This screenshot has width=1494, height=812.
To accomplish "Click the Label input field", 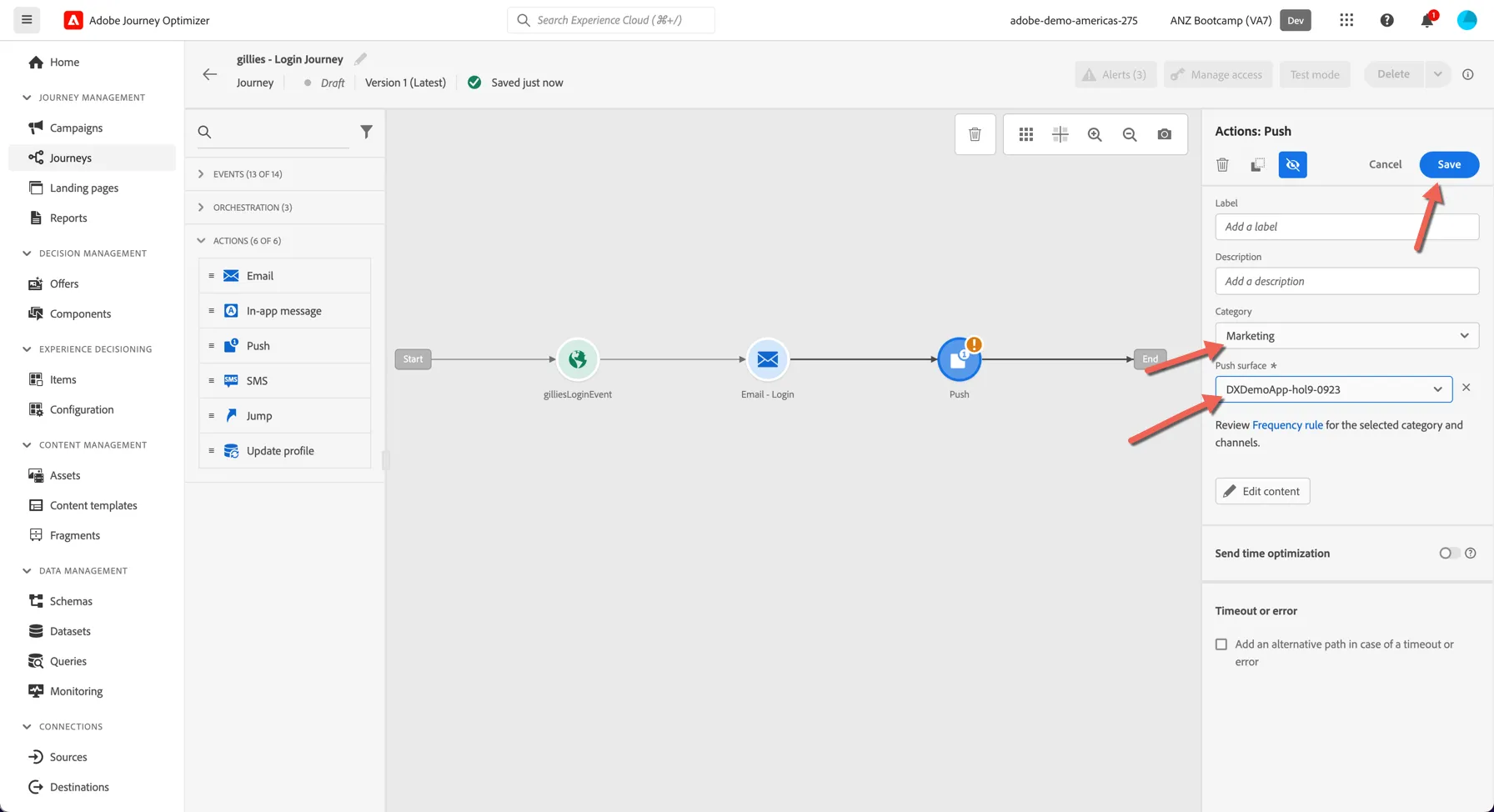I will point(1346,227).
